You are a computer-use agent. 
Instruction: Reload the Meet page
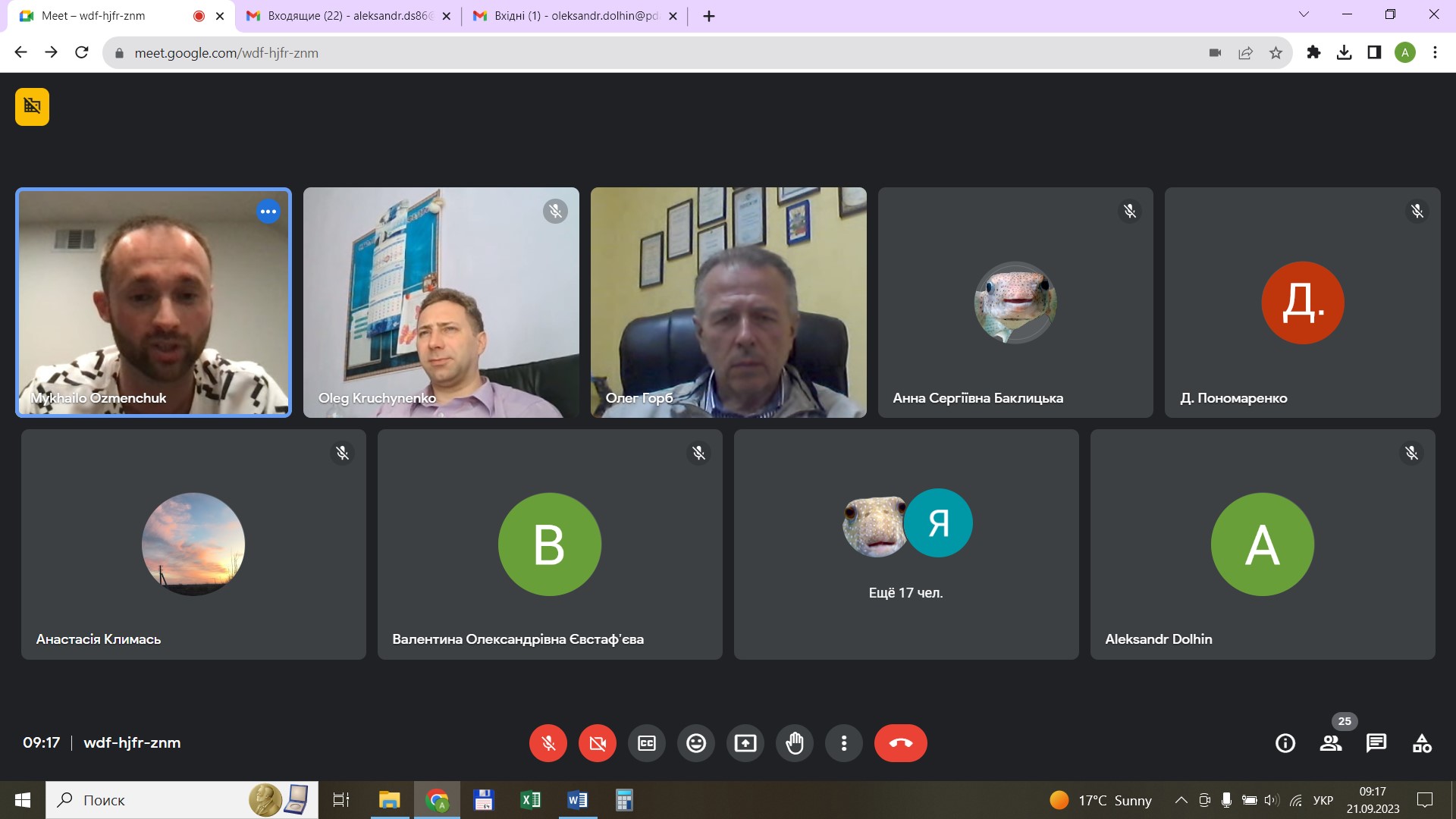pos(82,52)
